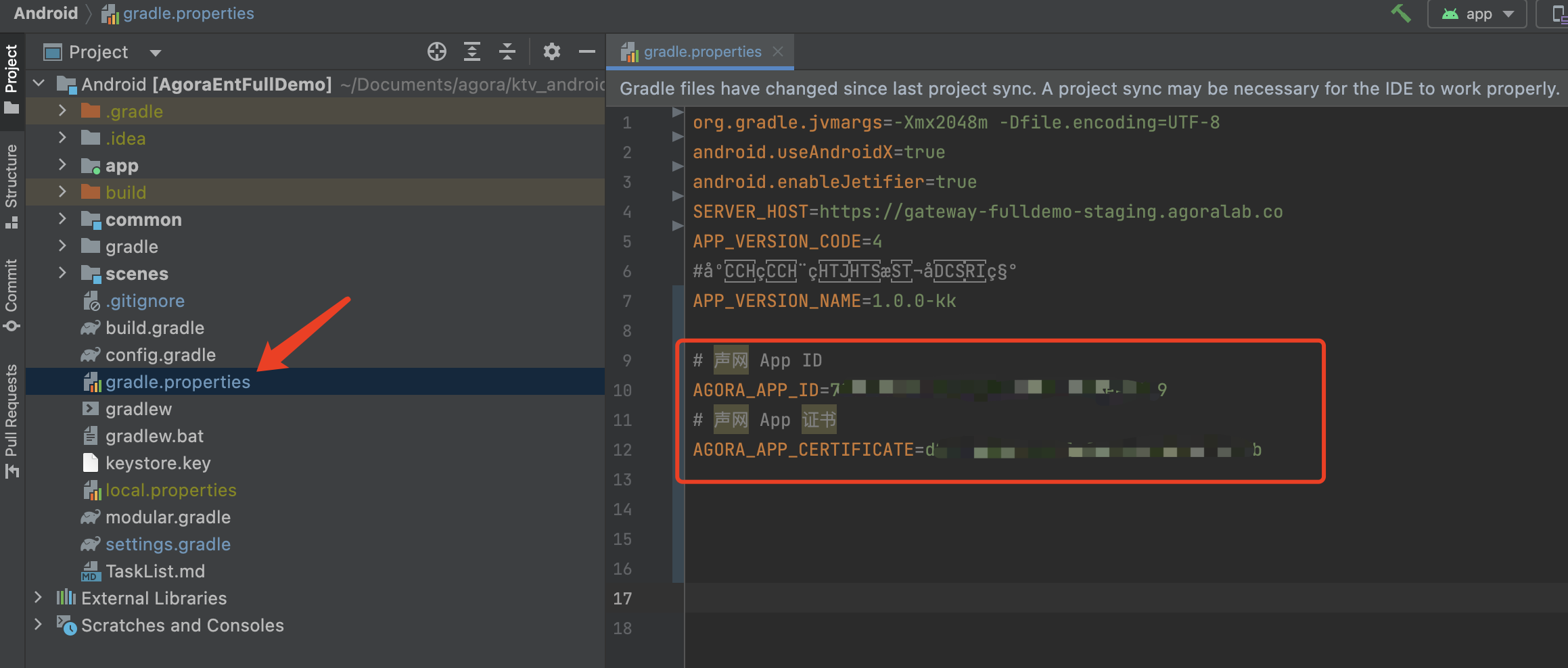Click line number 17 in gutter
The height and width of the screenshot is (668, 1568).
point(622,598)
